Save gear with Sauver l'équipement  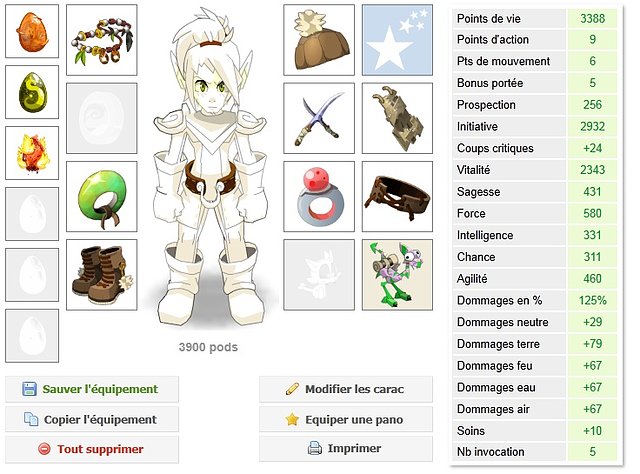(x=92, y=389)
